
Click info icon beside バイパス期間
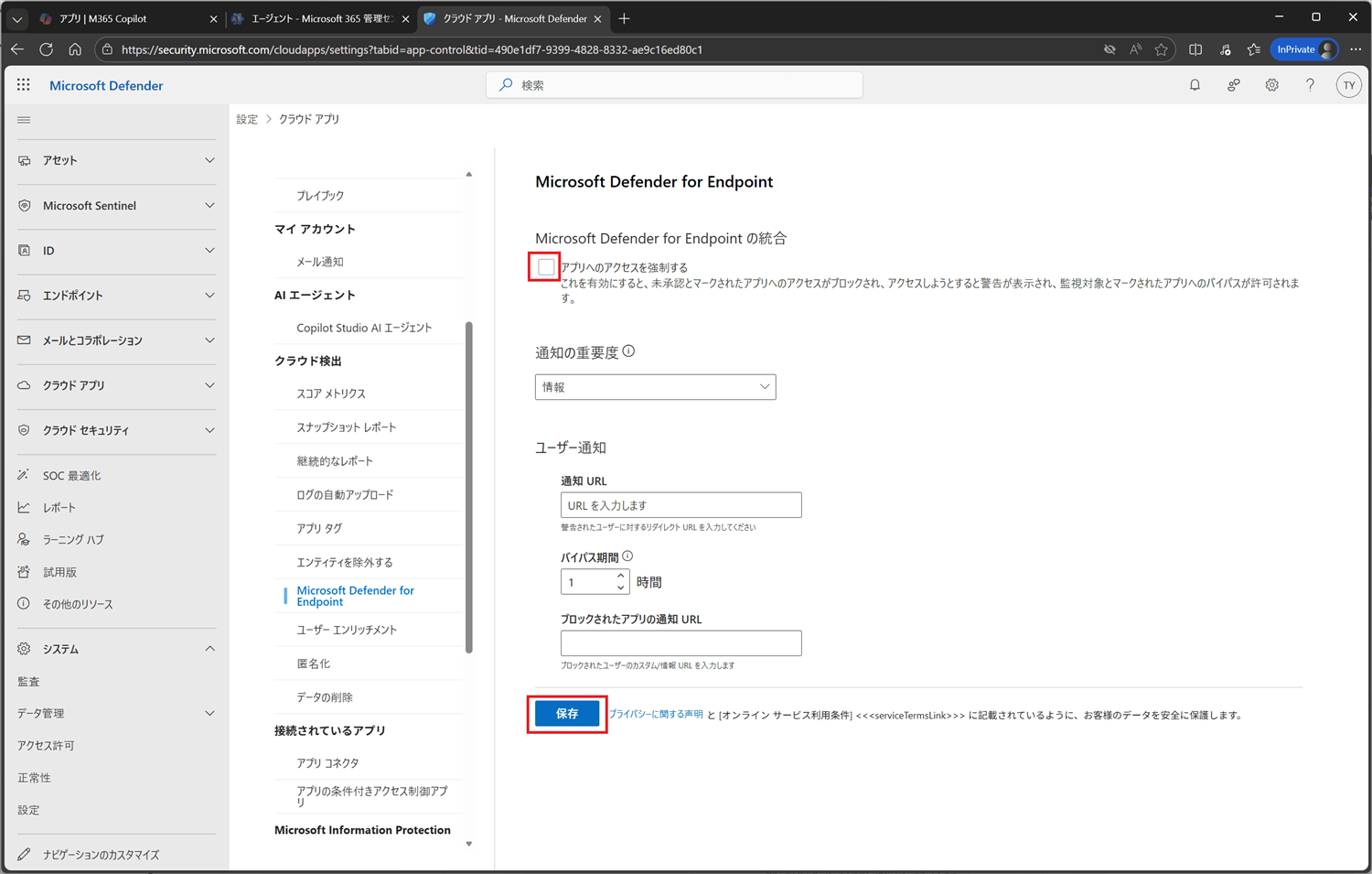coord(627,556)
